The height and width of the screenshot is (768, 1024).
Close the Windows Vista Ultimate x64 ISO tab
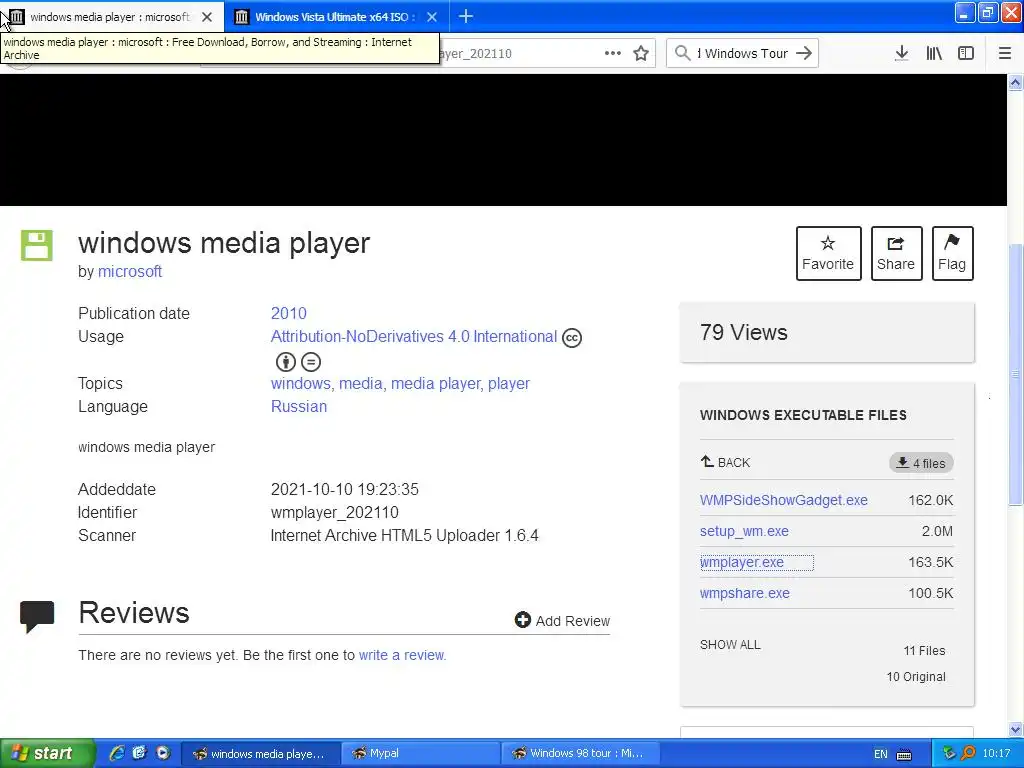tap(432, 17)
